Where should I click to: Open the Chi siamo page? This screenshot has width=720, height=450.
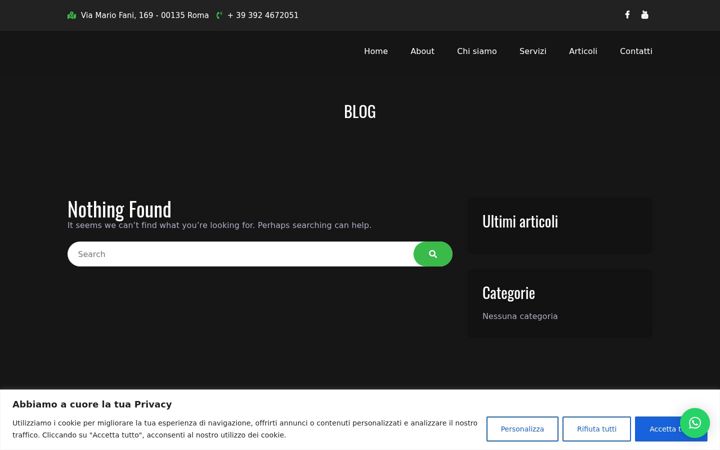click(477, 51)
